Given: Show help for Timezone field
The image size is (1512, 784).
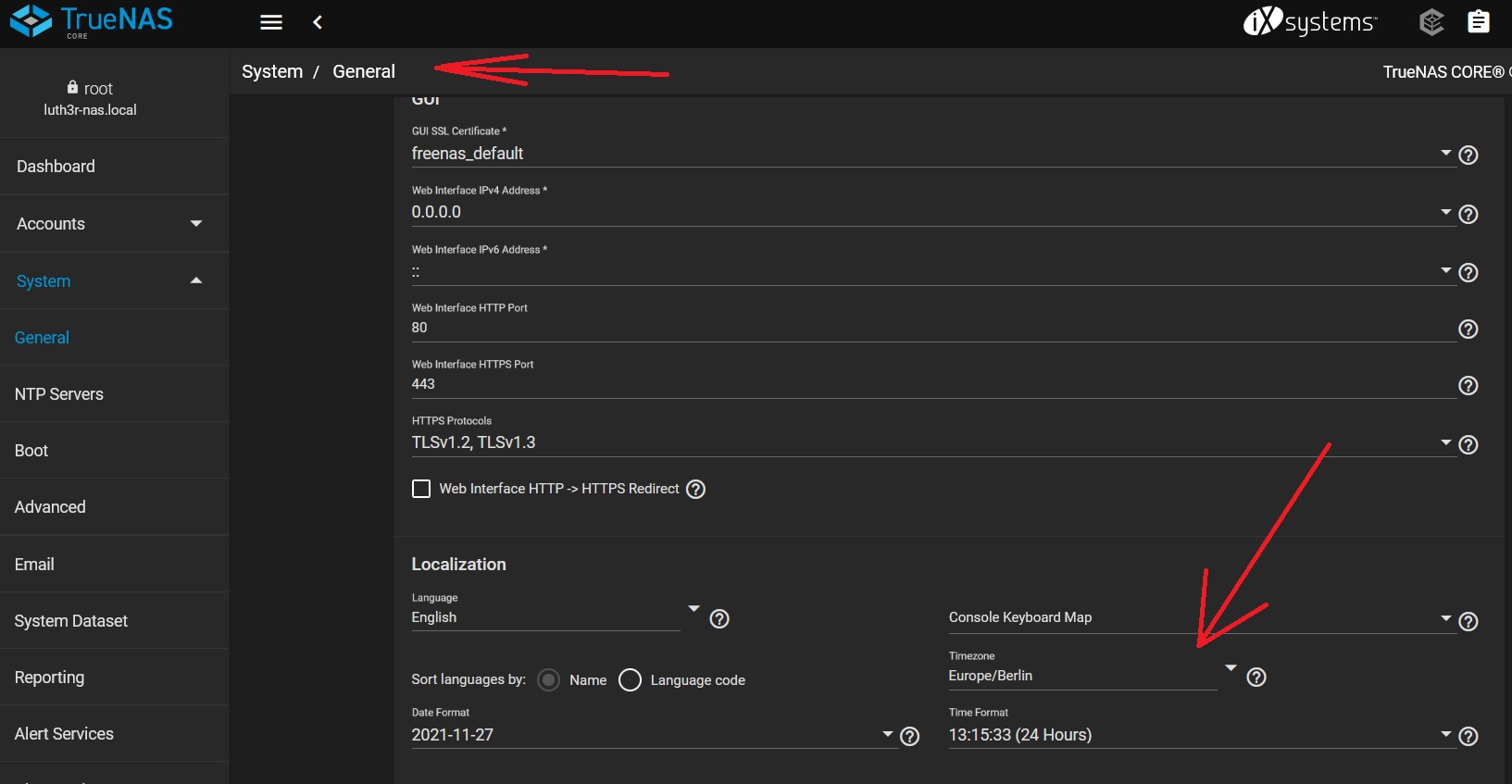Looking at the screenshot, I should tap(1256, 678).
